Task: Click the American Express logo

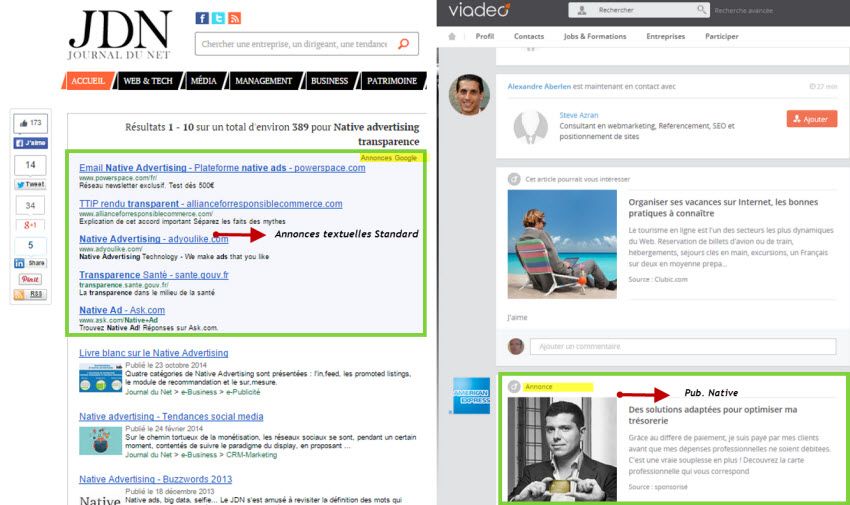Action: point(471,396)
